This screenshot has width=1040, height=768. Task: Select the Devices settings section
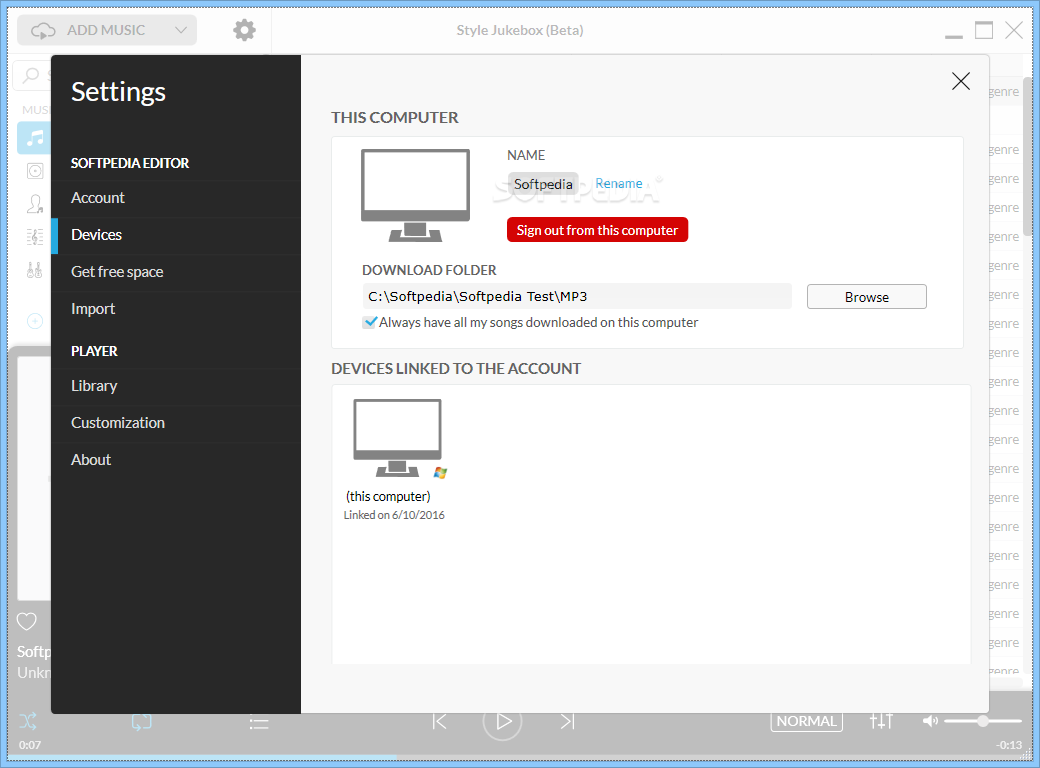coord(176,235)
